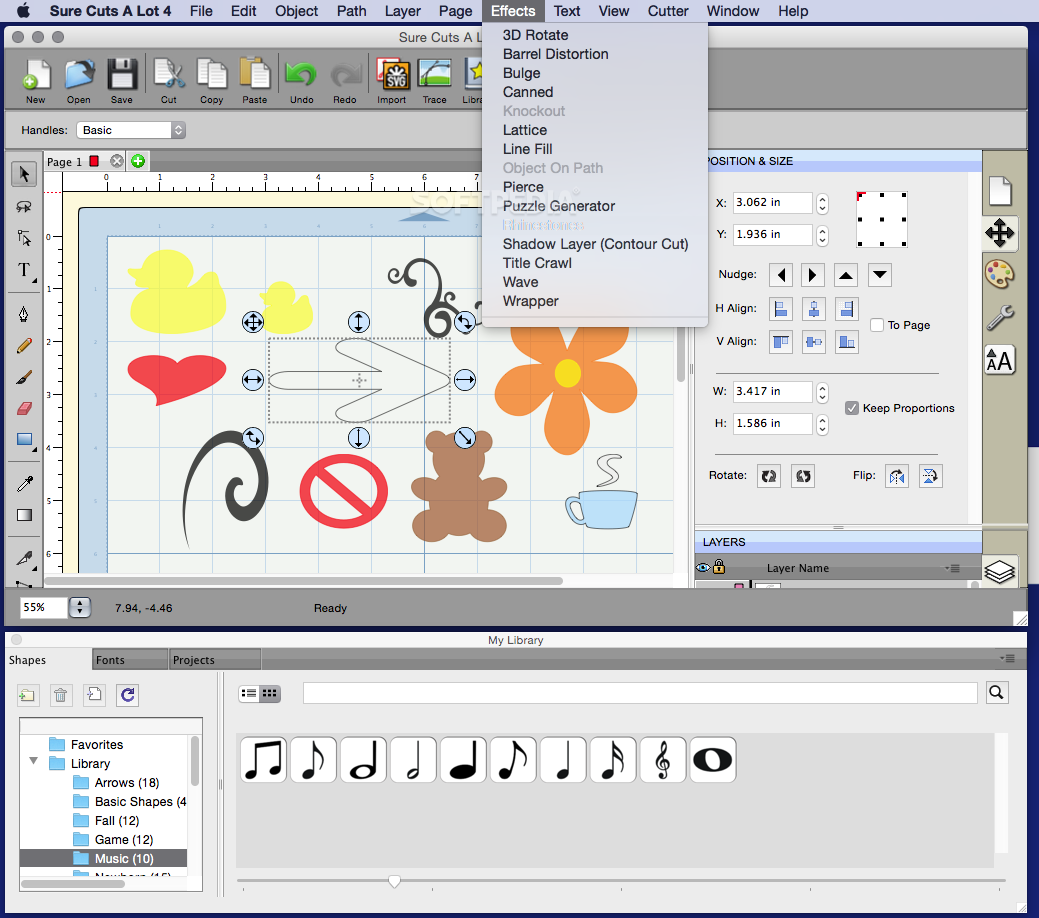This screenshot has height=918, width=1039.
Task: Click the canvas horizontal scrollbar
Action: click(303, 581)
